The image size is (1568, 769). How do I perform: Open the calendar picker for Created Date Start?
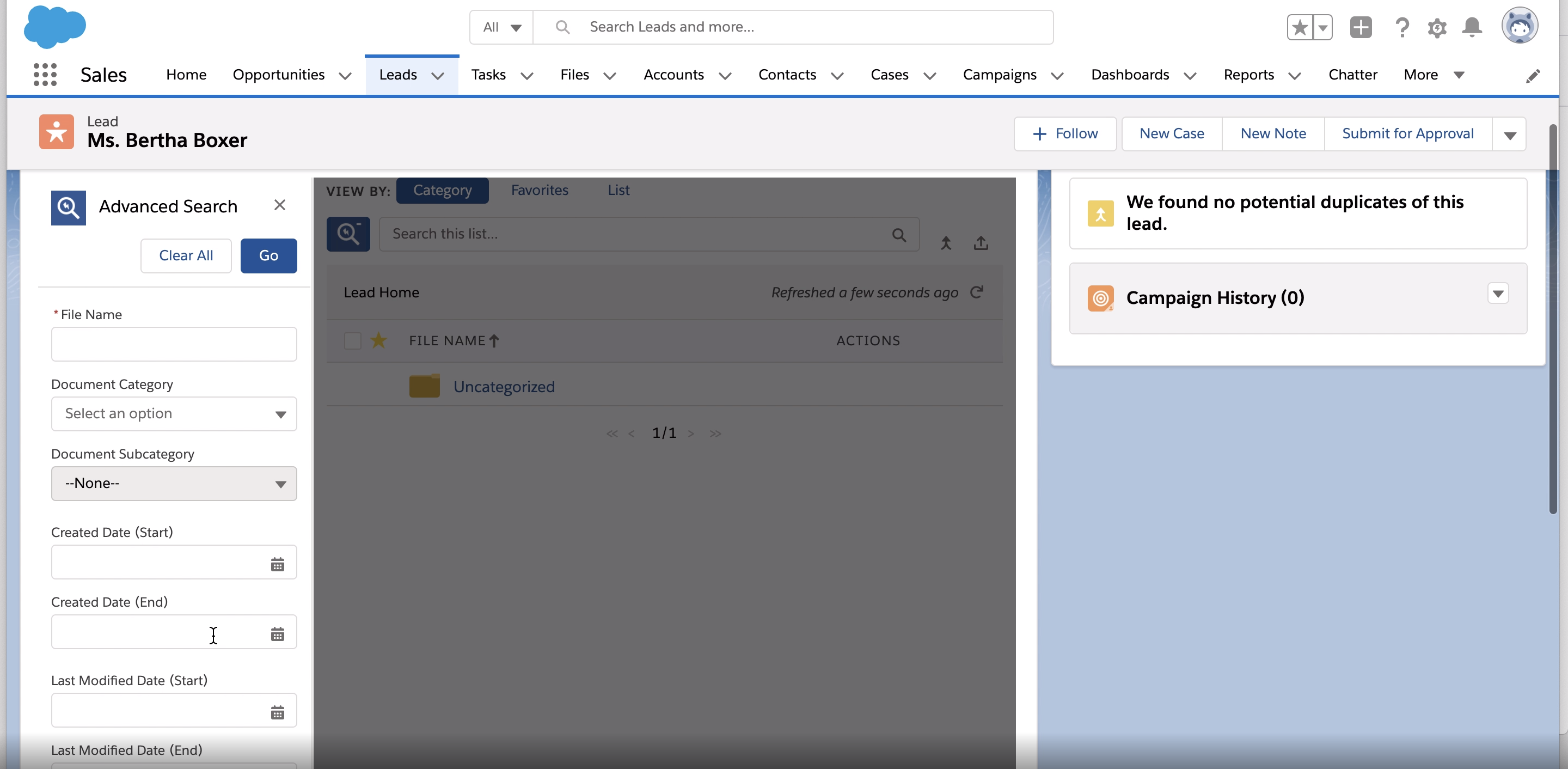[x=278, y=564]
